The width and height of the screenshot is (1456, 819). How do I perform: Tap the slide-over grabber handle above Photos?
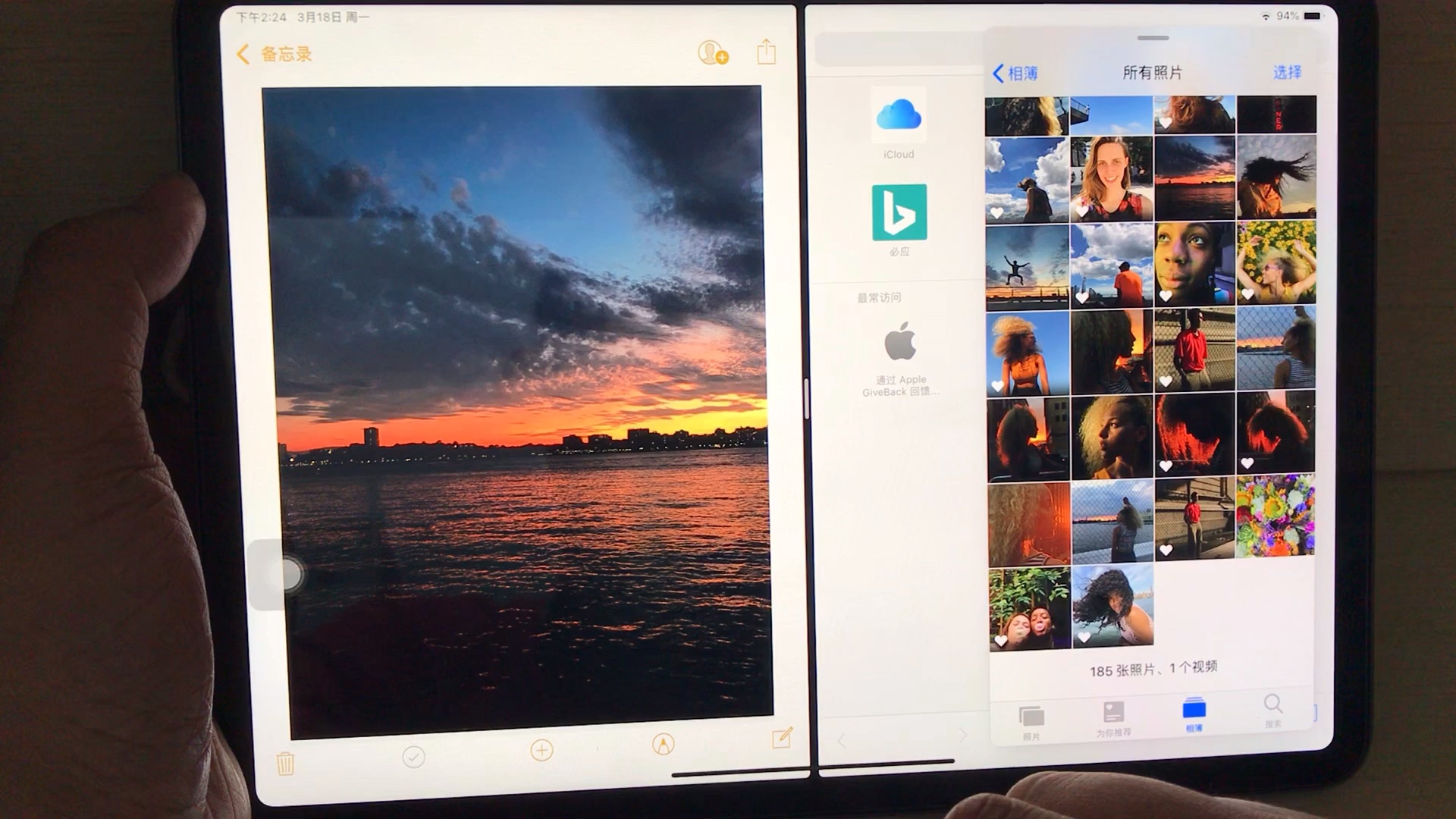coord(1153,38)
